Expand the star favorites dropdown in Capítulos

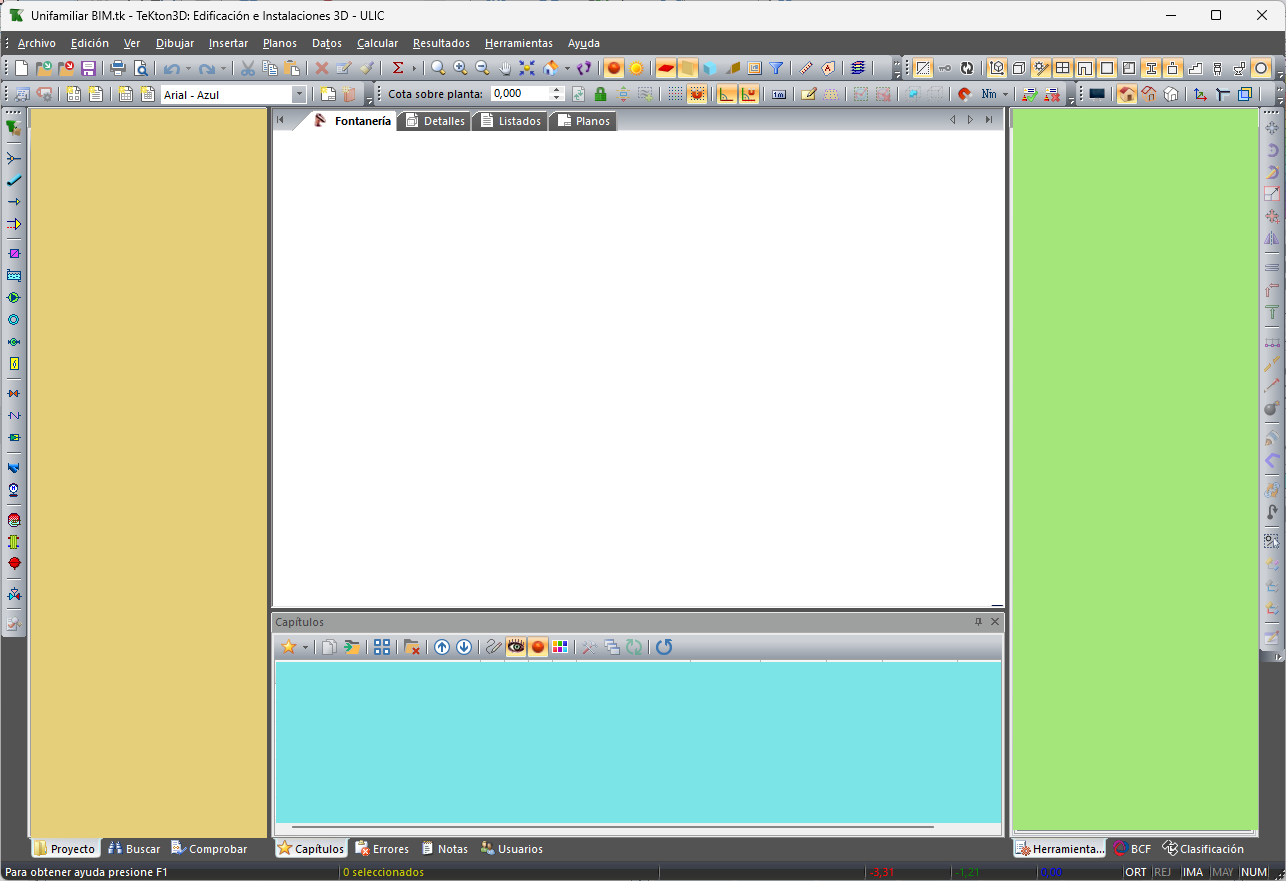pos(305,647)
